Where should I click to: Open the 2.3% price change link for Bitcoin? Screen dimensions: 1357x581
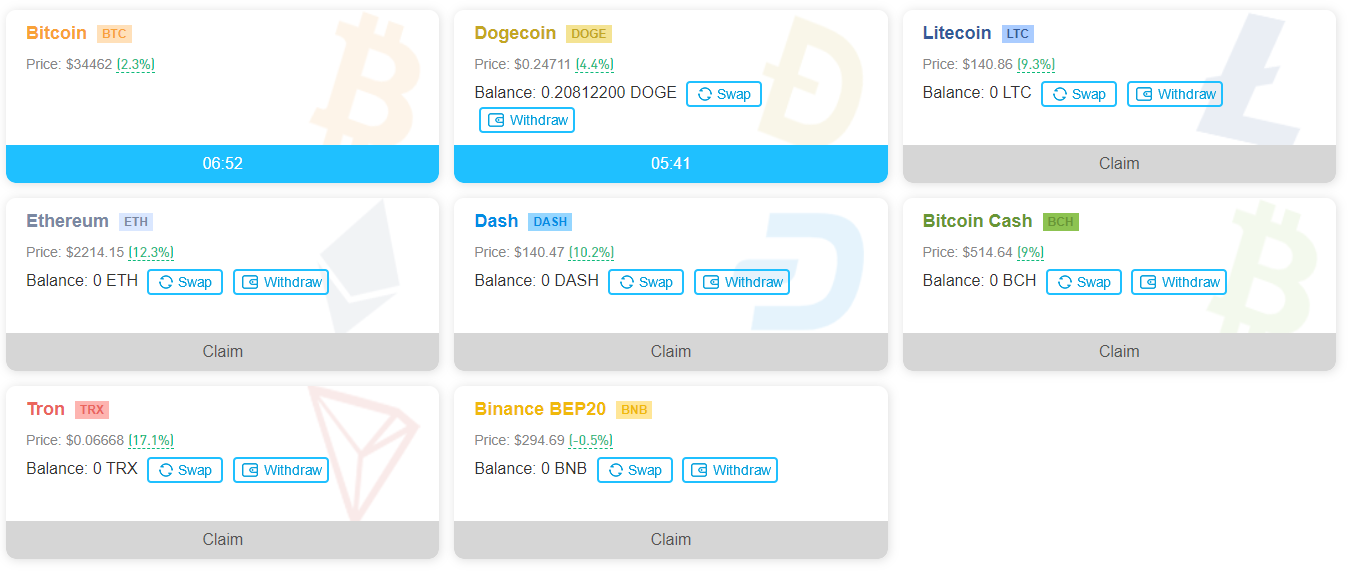coord(135,63)
